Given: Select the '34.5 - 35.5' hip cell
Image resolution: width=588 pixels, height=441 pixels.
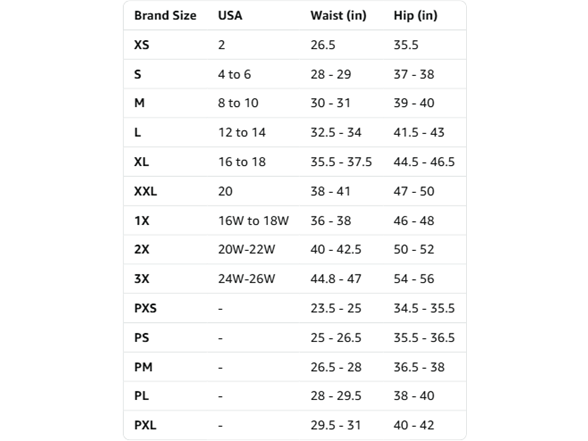Looking at the screenshot, I should (424, 308).
